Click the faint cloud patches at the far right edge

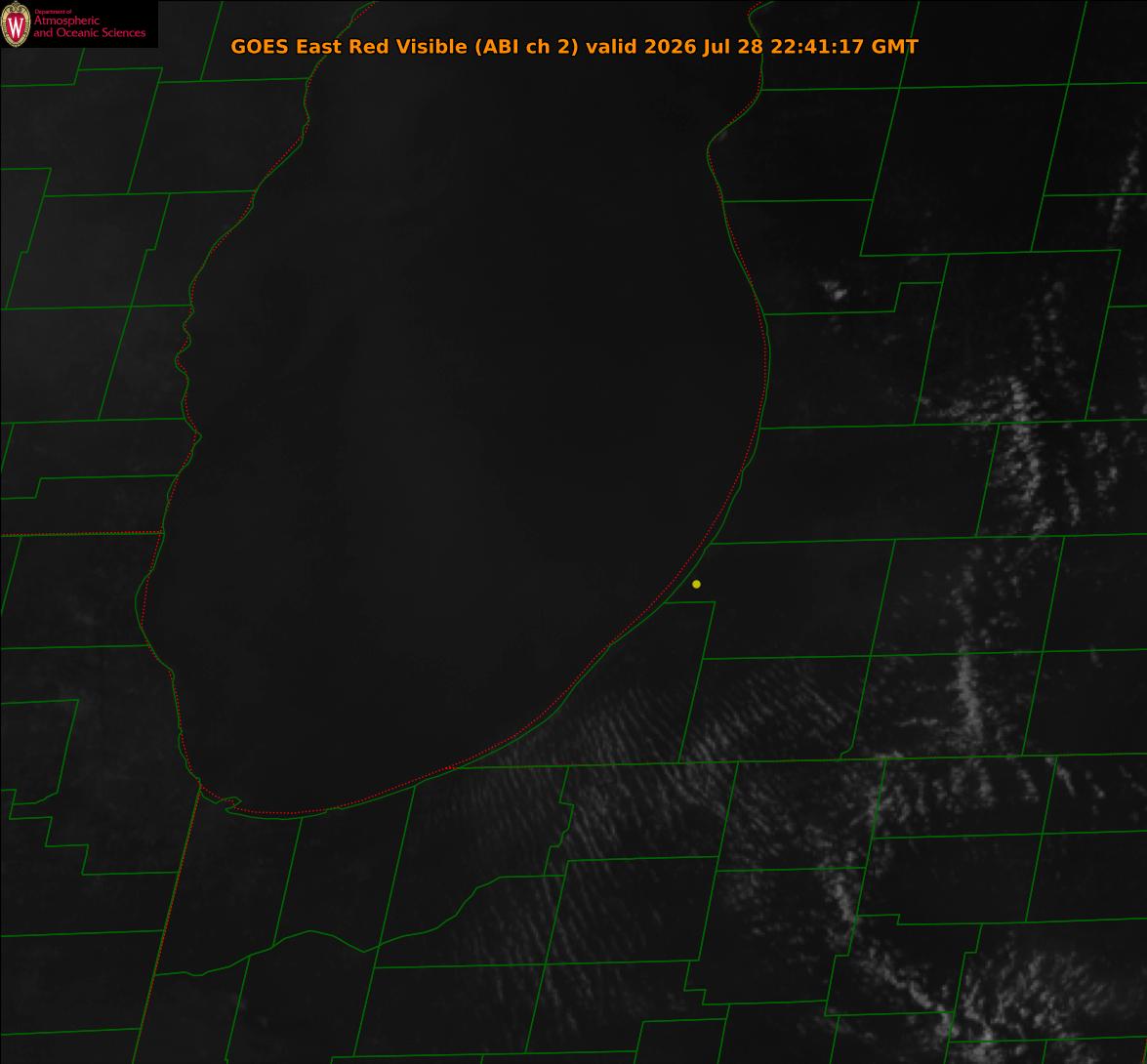tap(1127, 190)
